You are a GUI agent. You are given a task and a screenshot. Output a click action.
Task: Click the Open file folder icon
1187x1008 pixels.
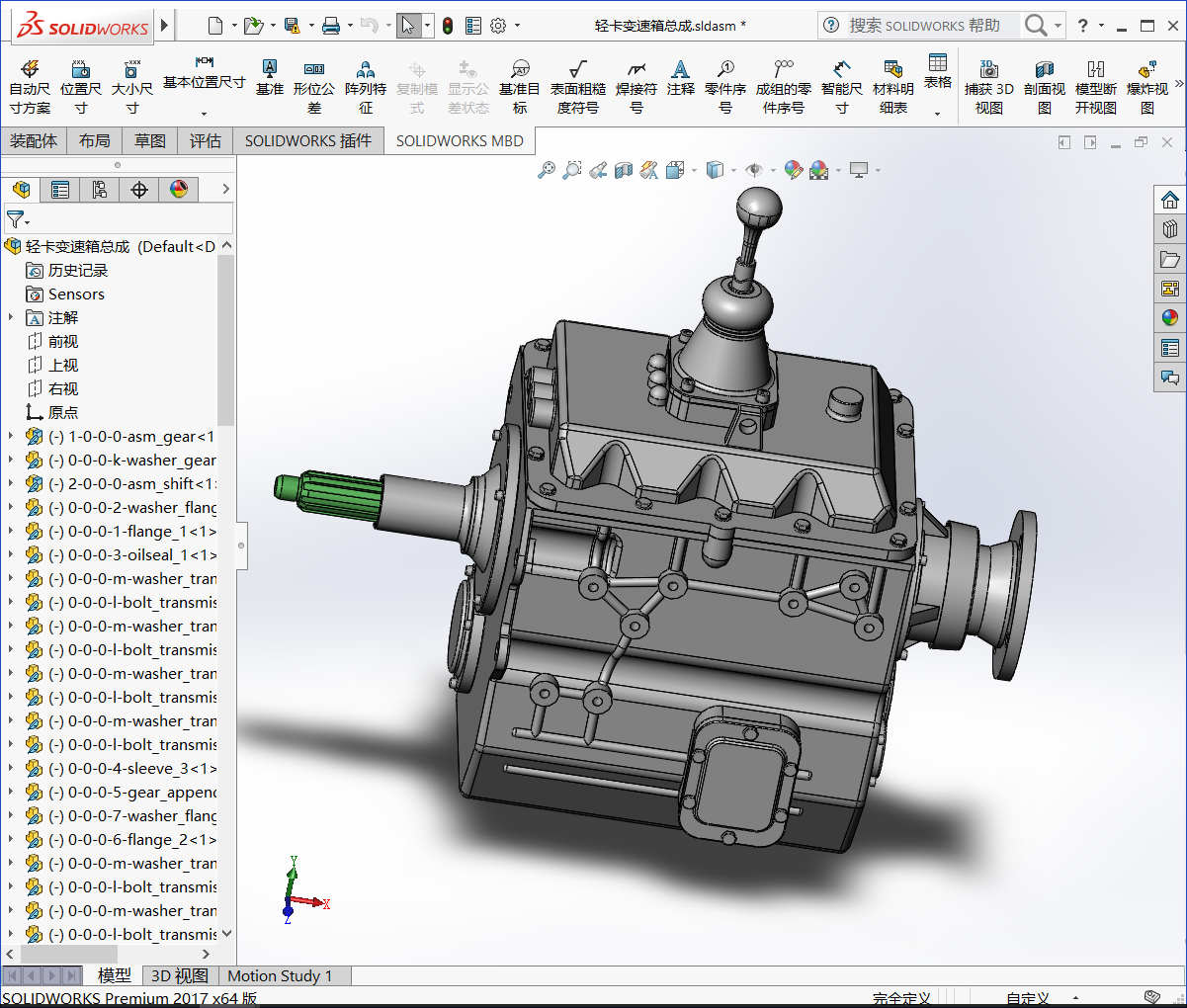point(253,26)
